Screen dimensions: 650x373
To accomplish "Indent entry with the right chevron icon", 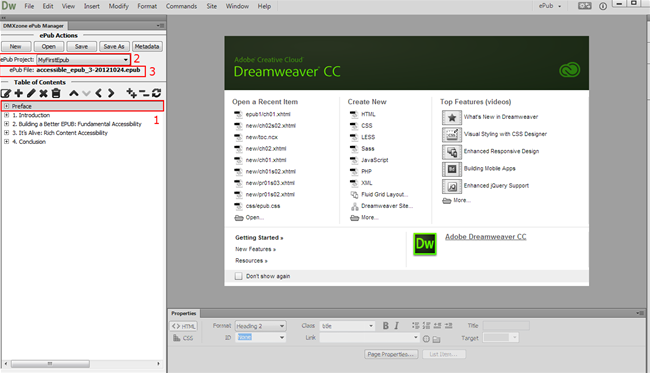I will click(111, 93).
